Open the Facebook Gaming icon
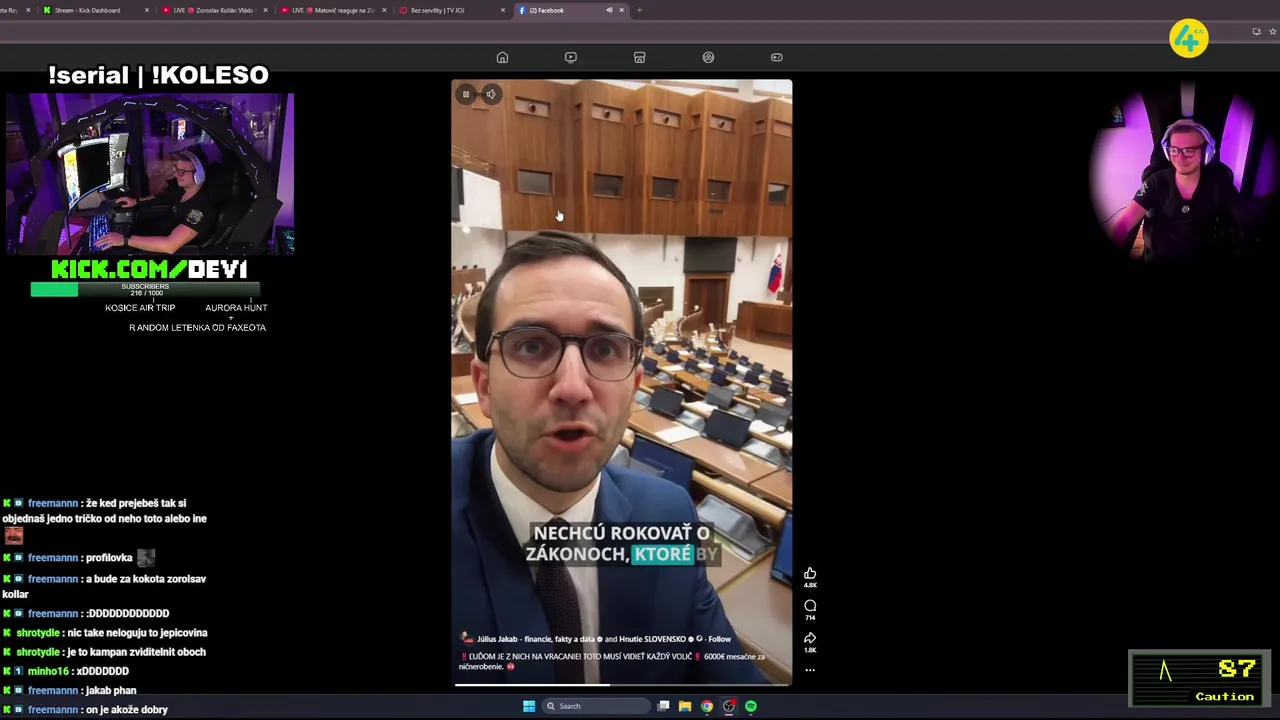The image size is (1280, 720). pyautogui.click(x=777, y=57)
